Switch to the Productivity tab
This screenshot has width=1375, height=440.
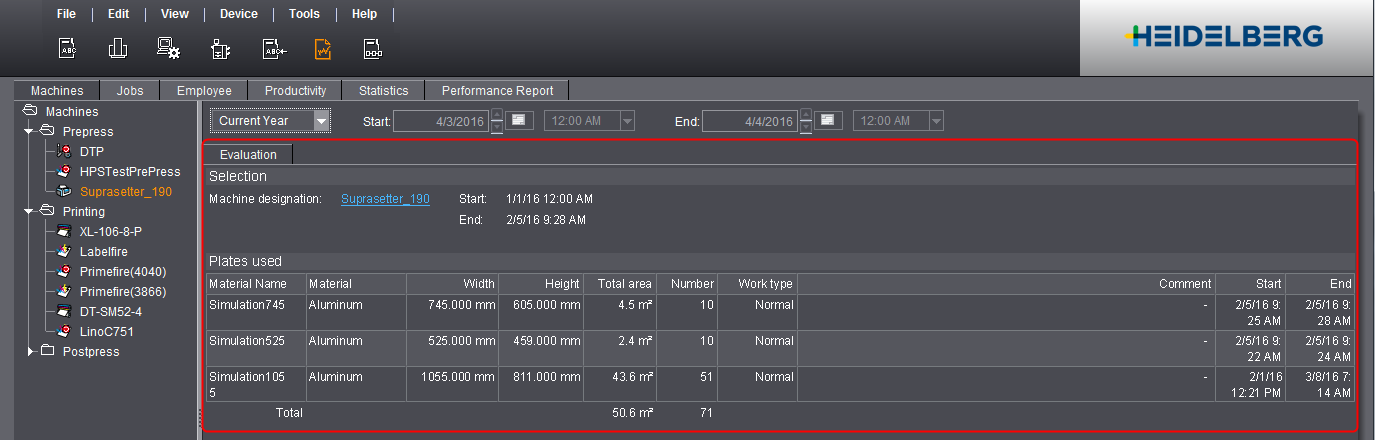coord(295,90)
